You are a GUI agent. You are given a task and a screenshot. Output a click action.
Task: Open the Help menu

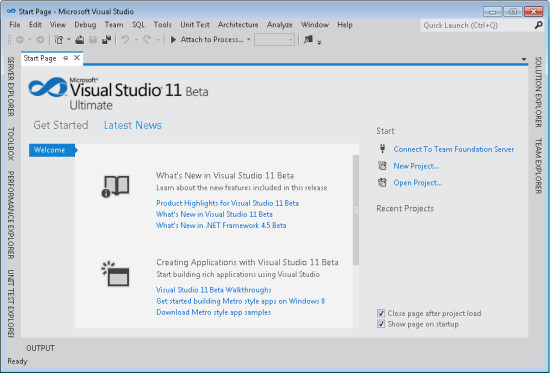point(345,25)
